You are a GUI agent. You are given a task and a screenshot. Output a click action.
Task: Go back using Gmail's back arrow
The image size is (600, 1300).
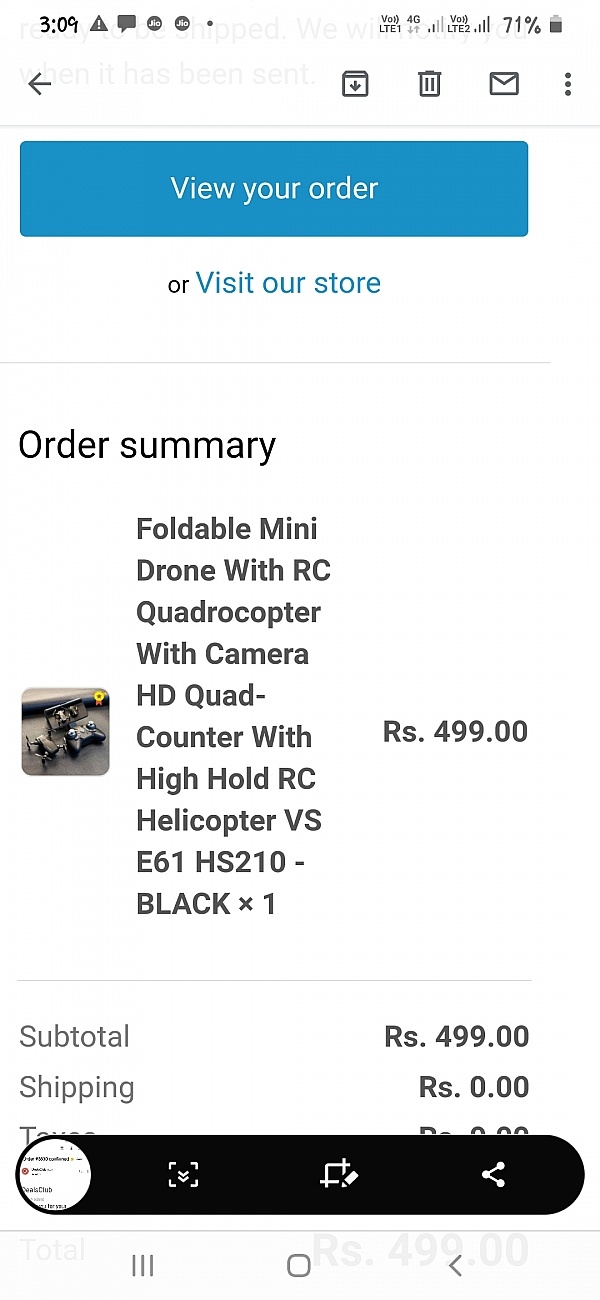tap(40, 84)
